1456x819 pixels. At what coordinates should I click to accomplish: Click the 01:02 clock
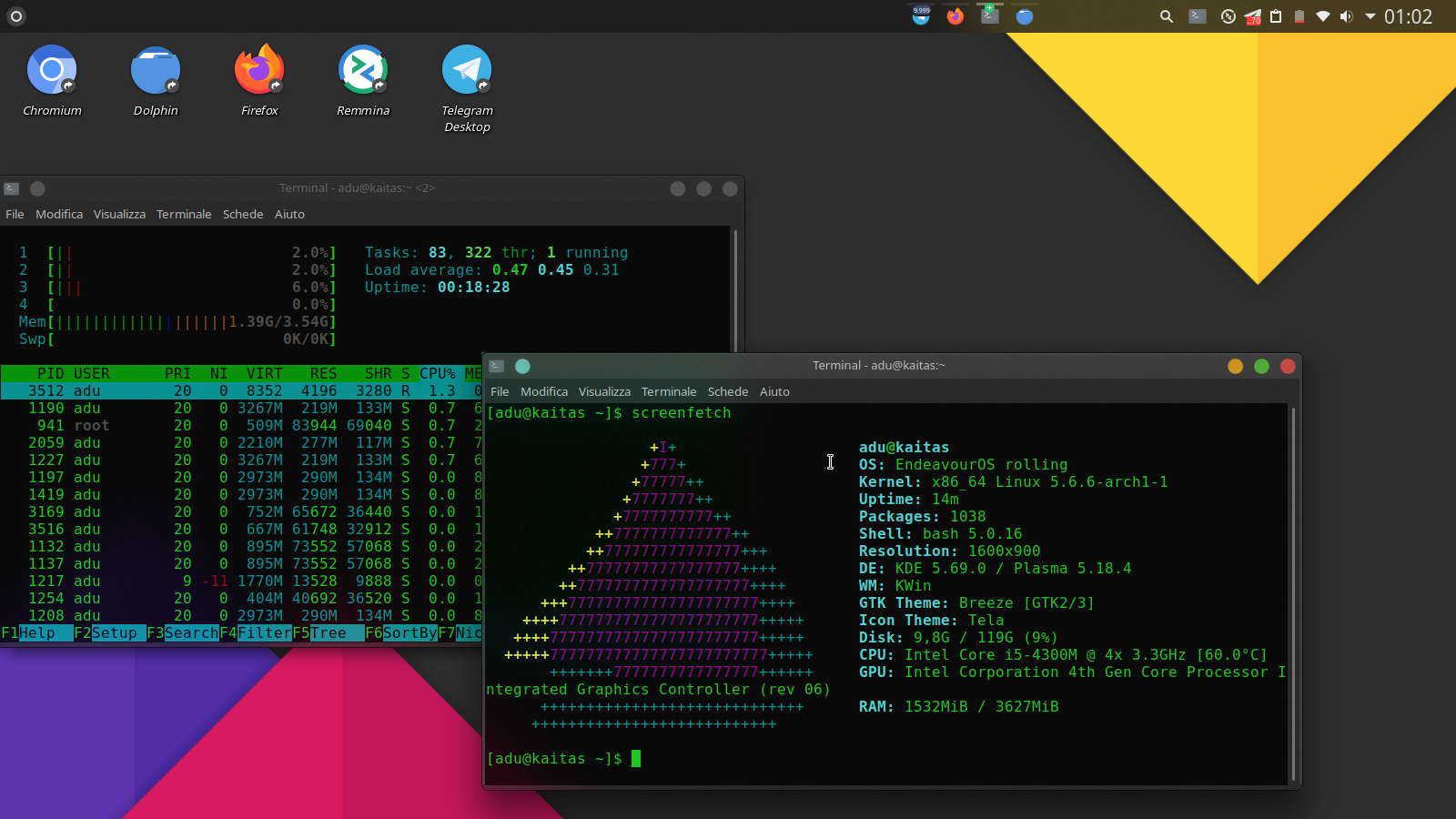1408,16
